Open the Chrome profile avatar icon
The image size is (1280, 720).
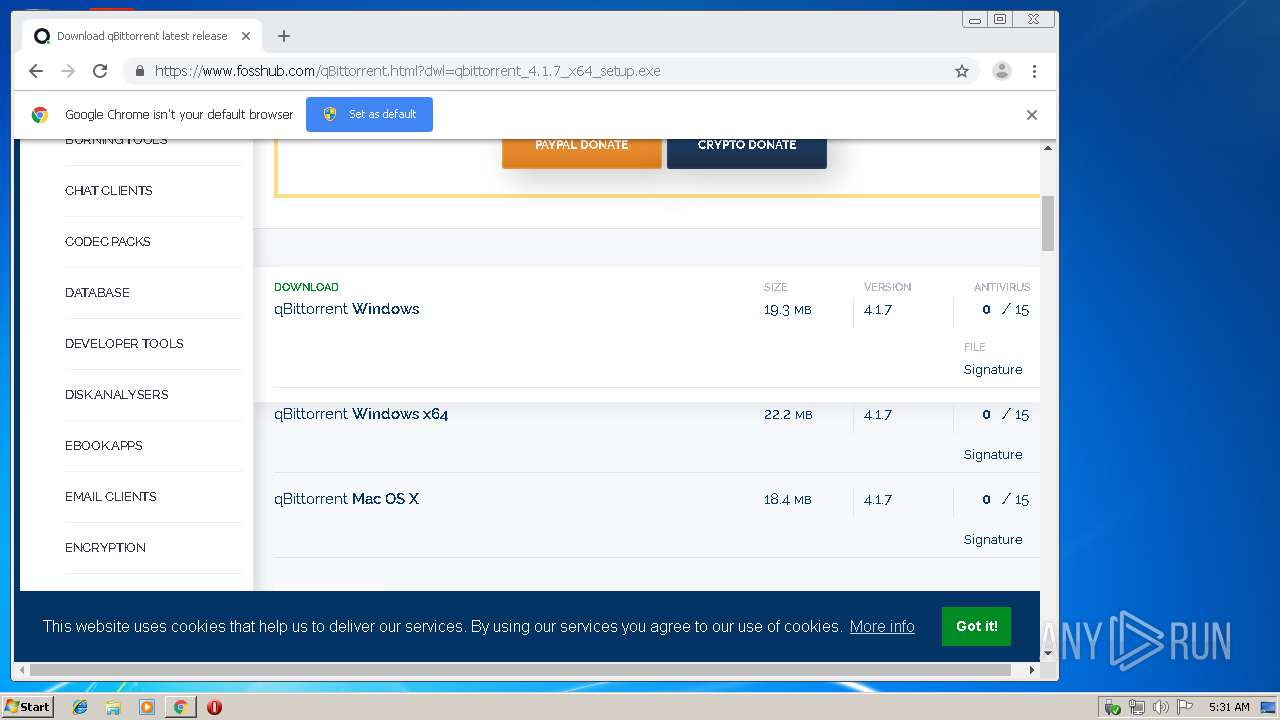point(1001,71)
